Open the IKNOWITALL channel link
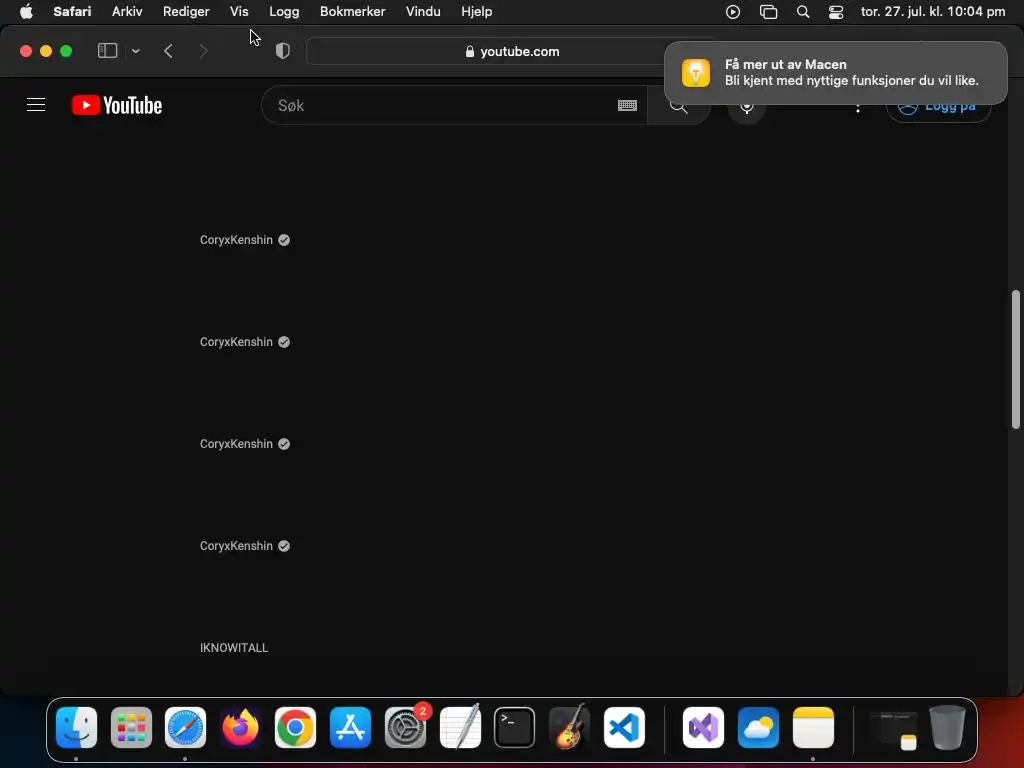This screenshot has width=1024, height=768. [x=234, y=647]
